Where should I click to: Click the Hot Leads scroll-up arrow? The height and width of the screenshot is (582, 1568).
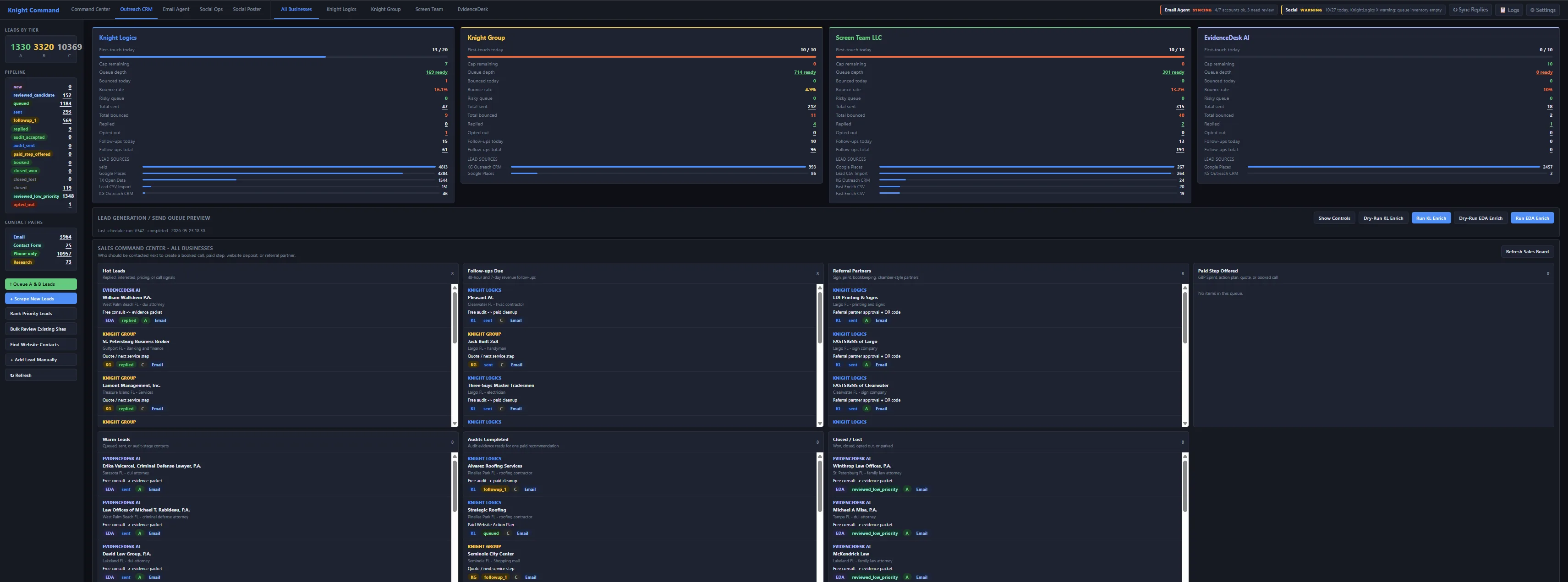tap(454, 287)
